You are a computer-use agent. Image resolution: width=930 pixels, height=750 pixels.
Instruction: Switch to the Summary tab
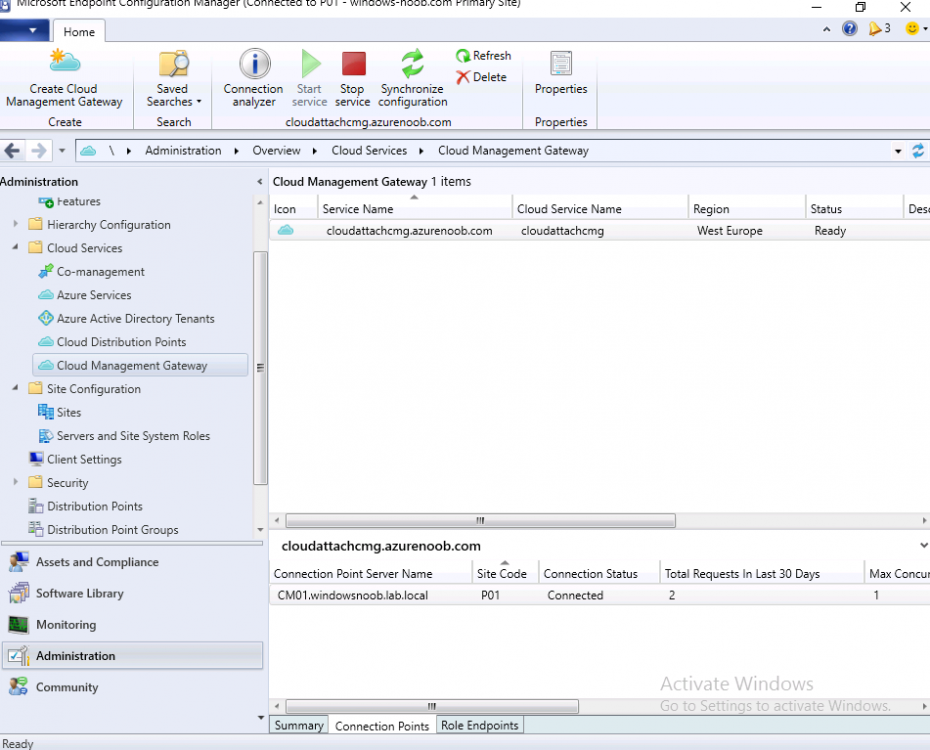299,725
